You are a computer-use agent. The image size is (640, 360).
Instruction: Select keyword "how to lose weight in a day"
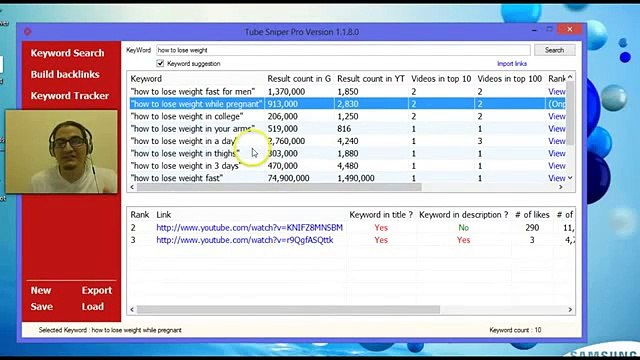tap(183, 141)
